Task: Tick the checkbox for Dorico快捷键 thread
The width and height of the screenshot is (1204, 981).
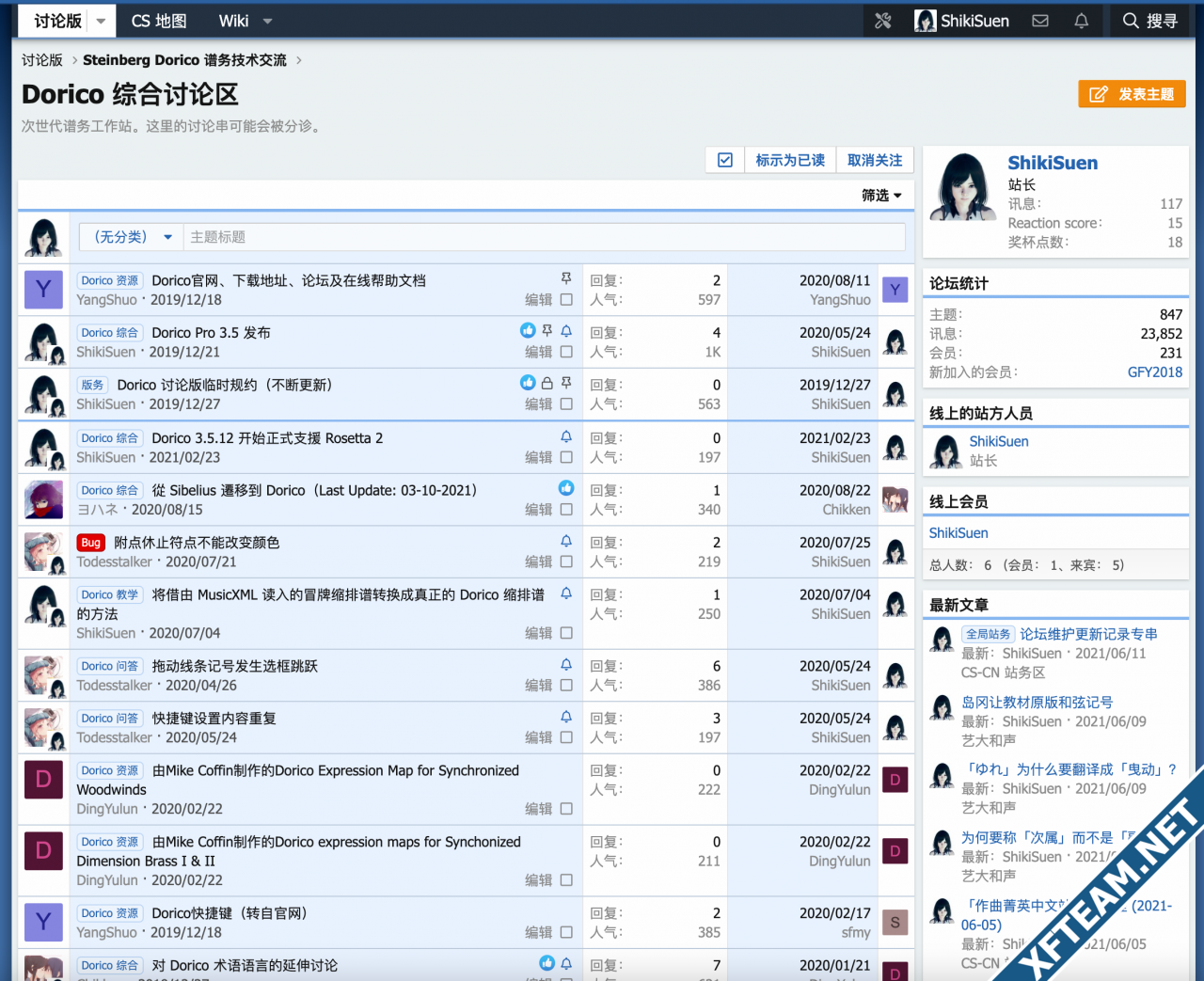Action: click(x=566, y=933)
